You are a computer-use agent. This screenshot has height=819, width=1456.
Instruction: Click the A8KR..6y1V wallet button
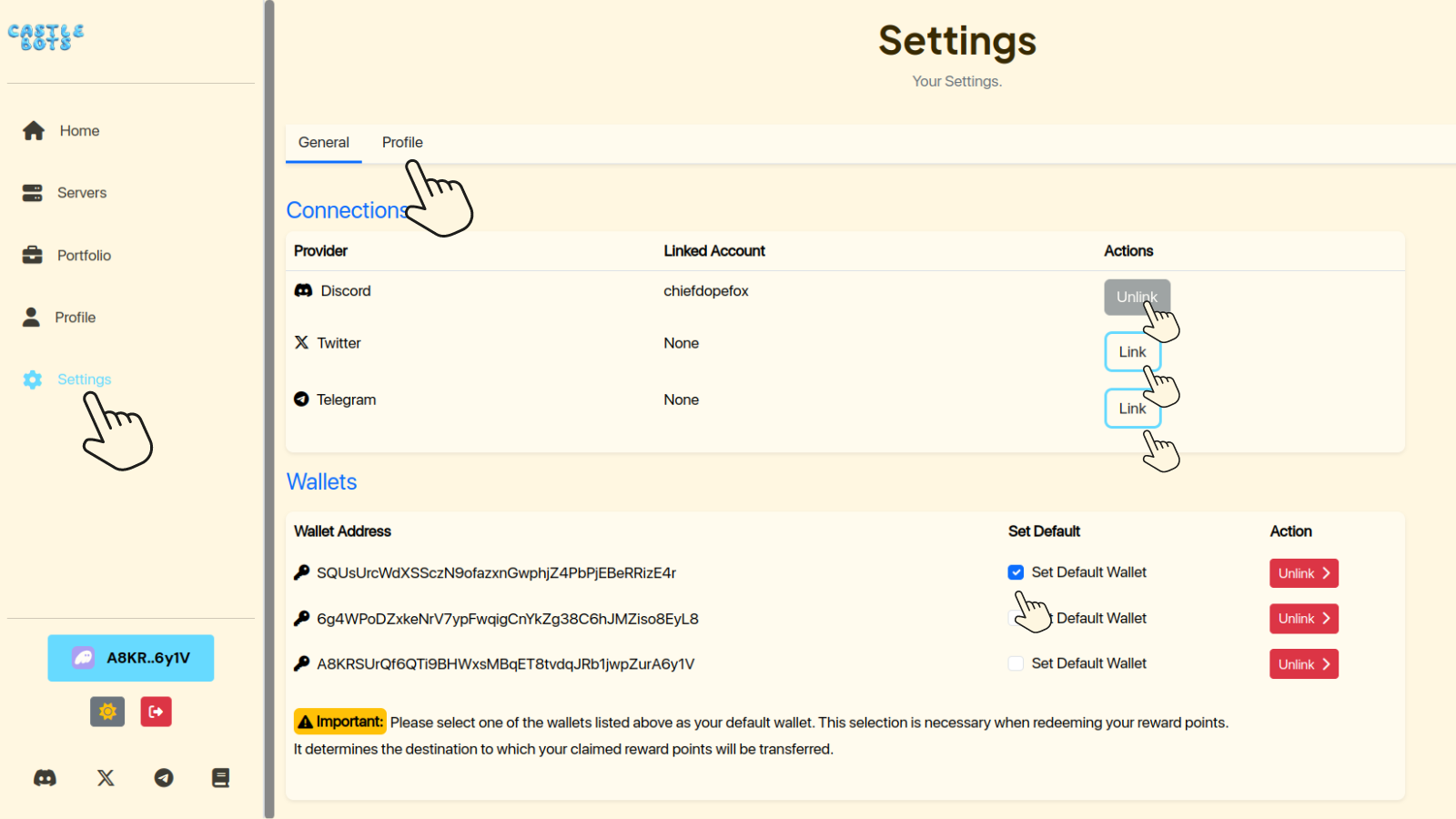click(131, 658)
